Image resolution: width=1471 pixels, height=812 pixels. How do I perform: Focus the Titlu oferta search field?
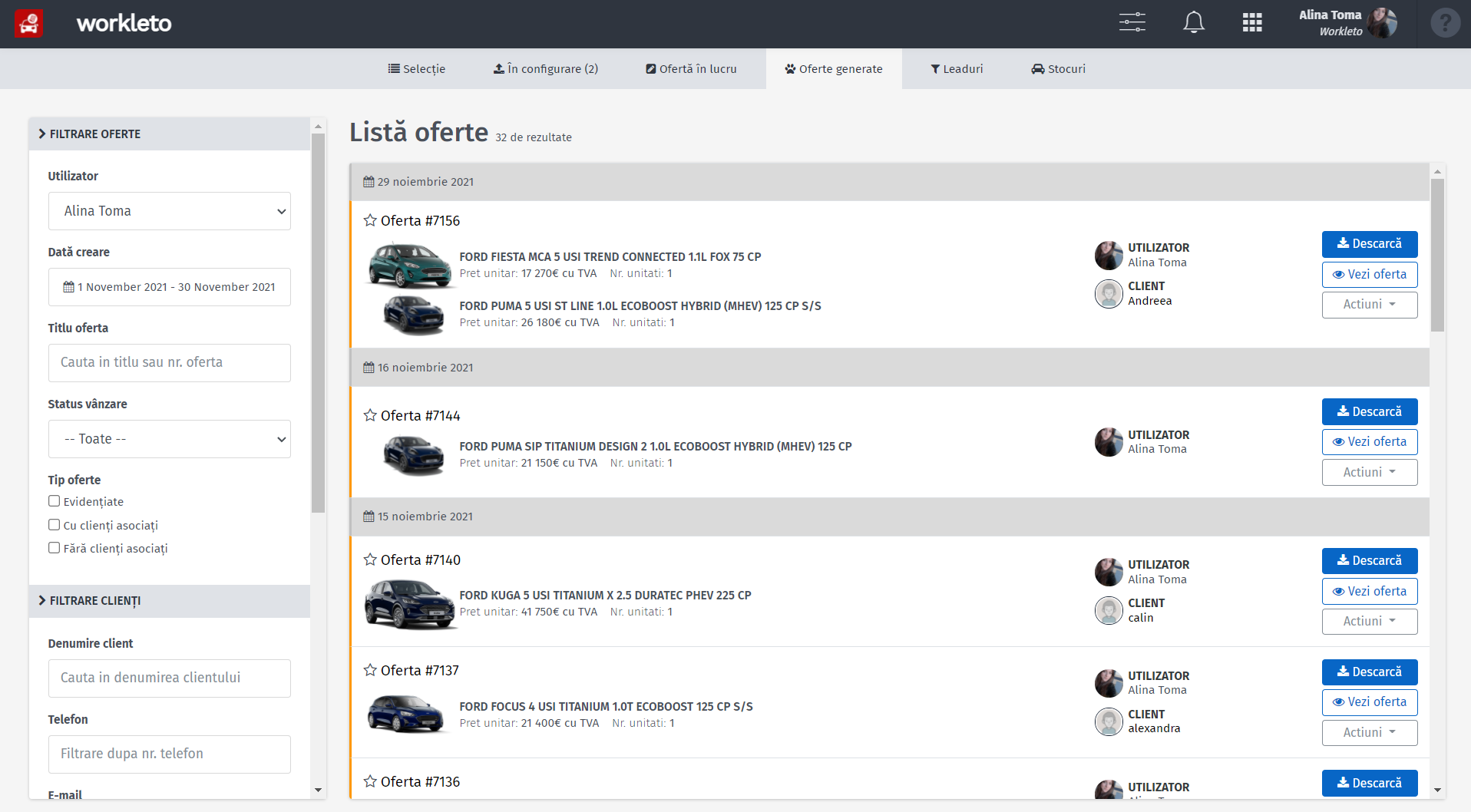[x=170, y=363]
